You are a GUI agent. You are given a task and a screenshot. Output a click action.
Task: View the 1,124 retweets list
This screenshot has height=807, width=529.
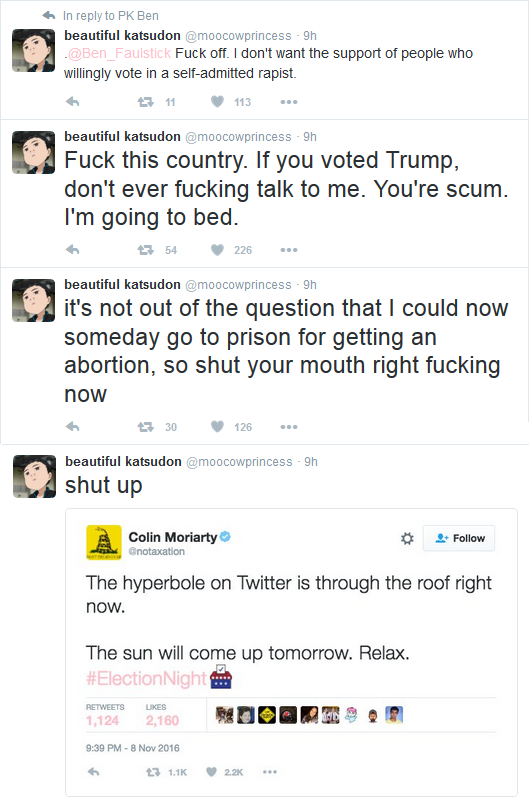pyautogui.click(x=105, y=715)
